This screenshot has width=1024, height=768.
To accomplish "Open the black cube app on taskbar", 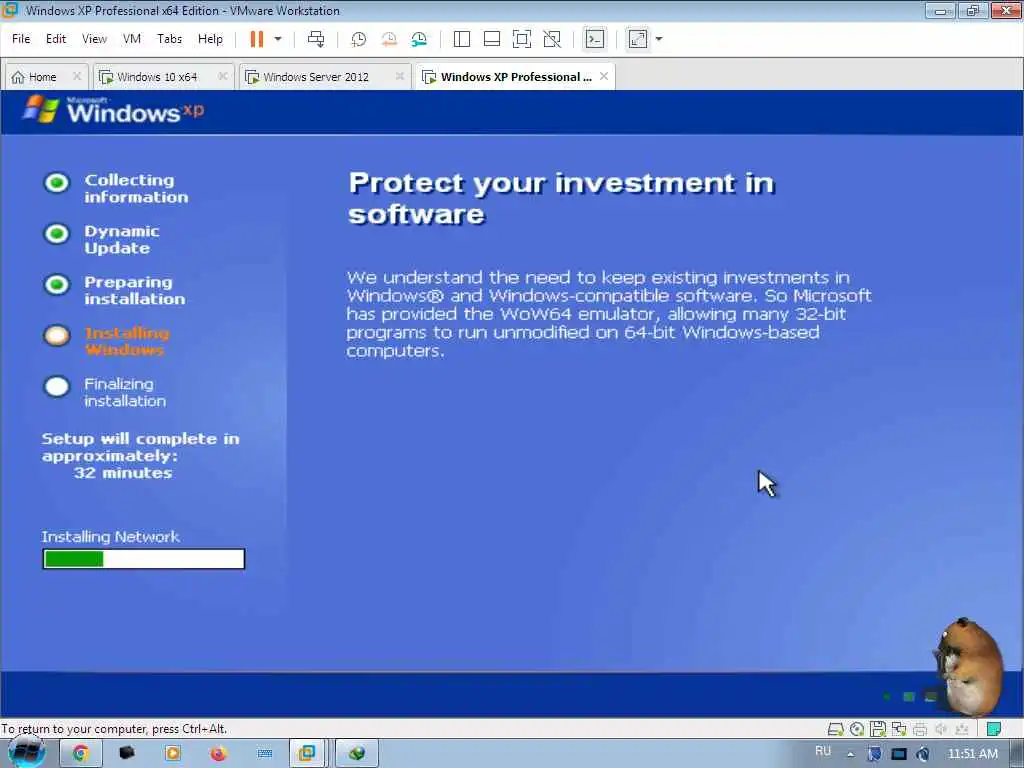I will click(127, 754).
